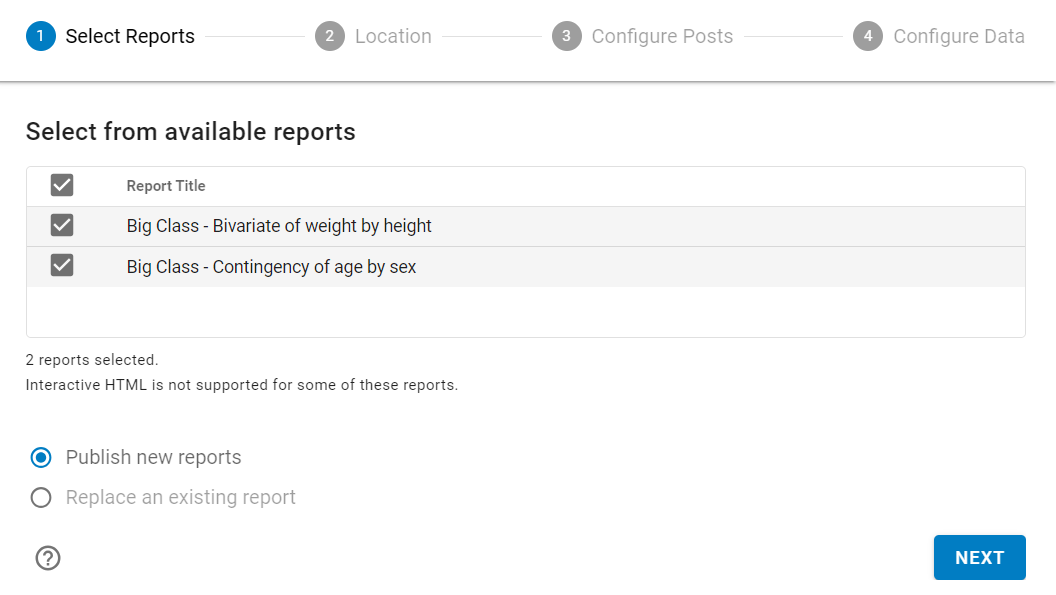Image resolution: width=1056 pixels, height=595 pixels.
Task: Click the Select Reports step label
Action: [128, 35]
